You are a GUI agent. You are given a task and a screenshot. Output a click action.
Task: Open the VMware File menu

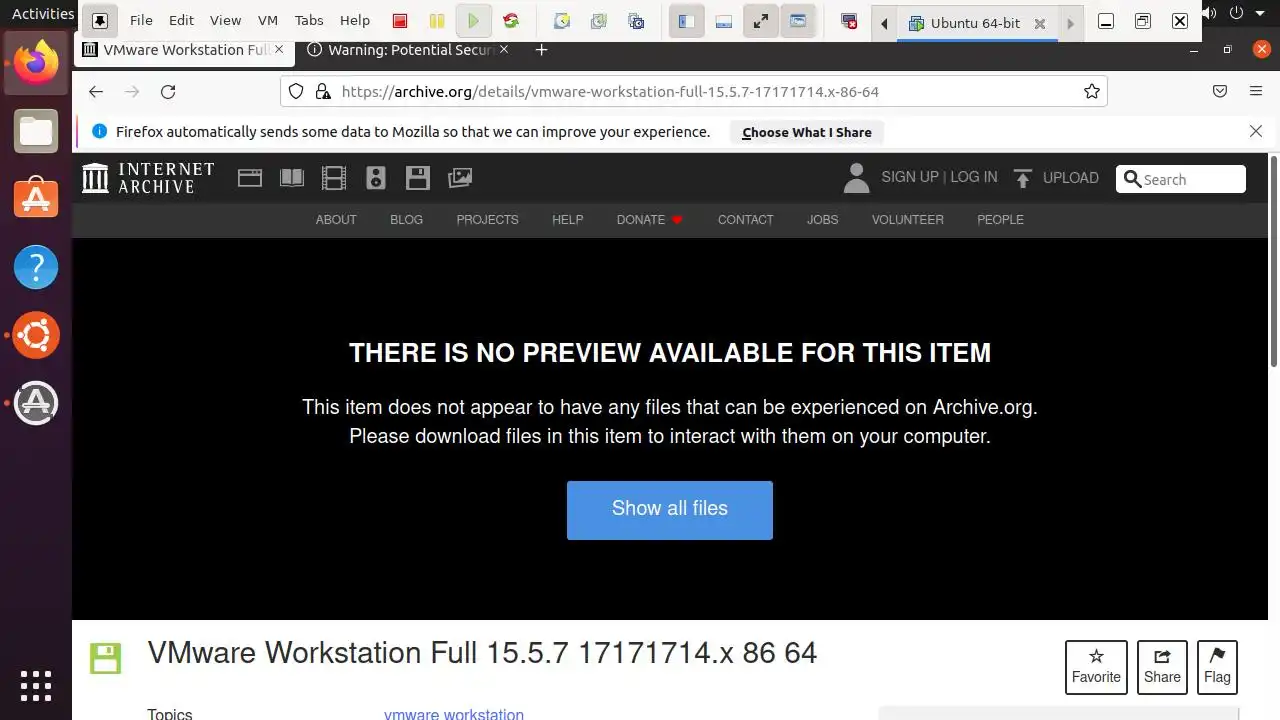(x=141, y=20)
